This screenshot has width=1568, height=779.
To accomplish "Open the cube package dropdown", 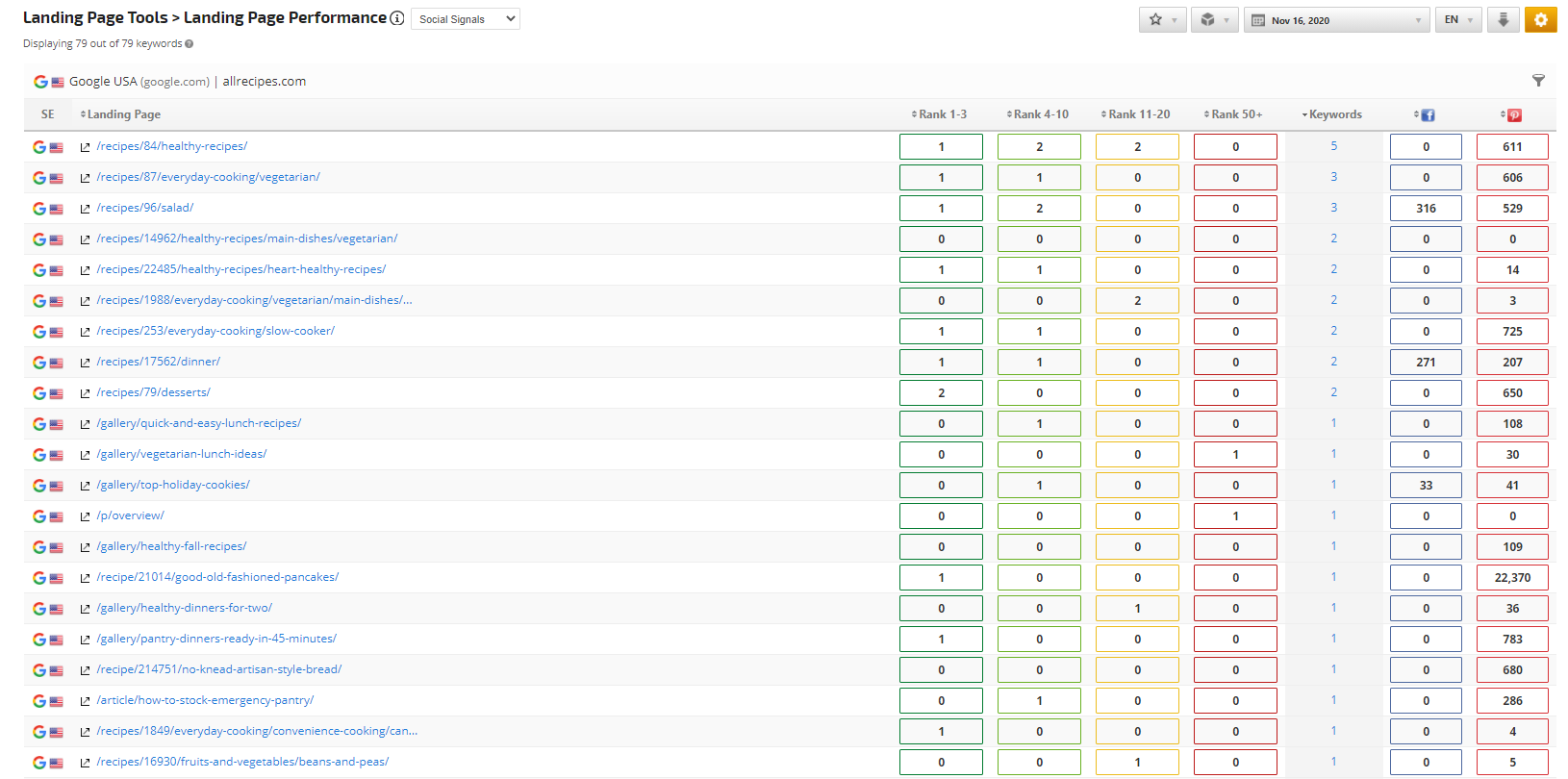I will tap(1214, 19).
